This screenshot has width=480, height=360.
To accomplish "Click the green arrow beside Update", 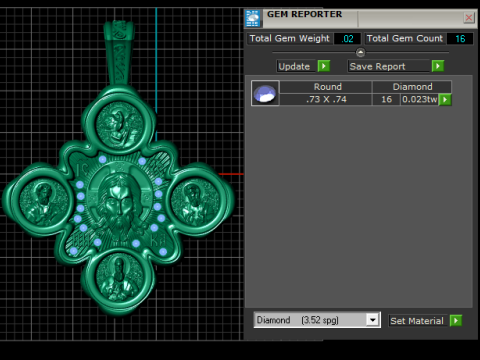I will point(324,66).
